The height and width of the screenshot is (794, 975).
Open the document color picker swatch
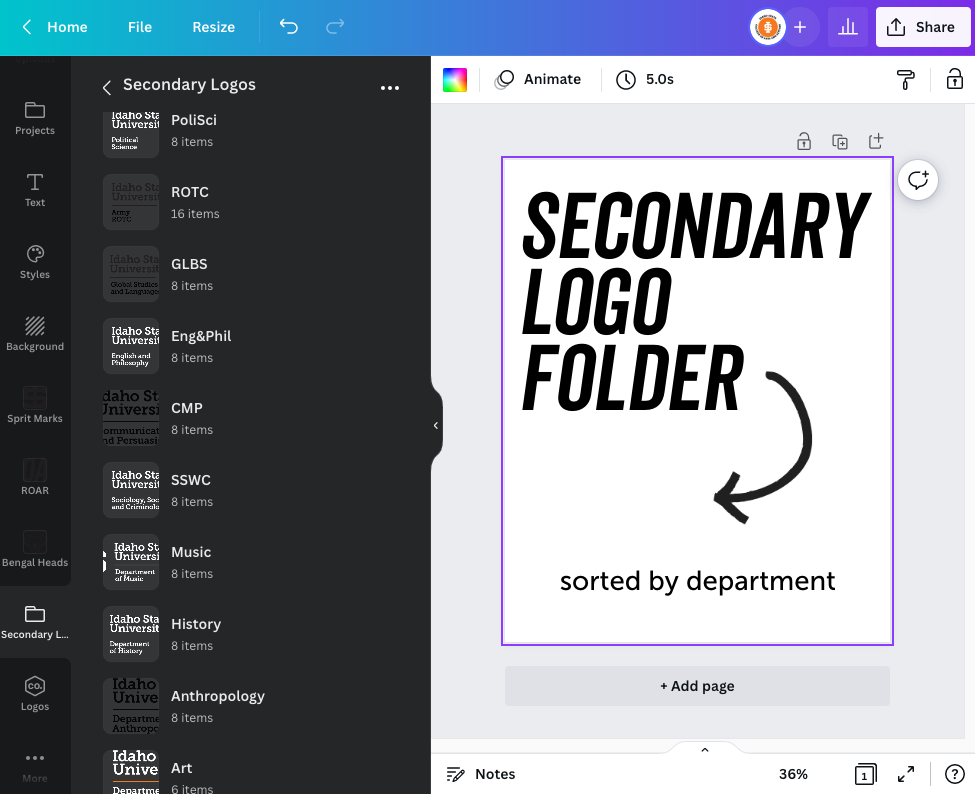coord(455,78)
